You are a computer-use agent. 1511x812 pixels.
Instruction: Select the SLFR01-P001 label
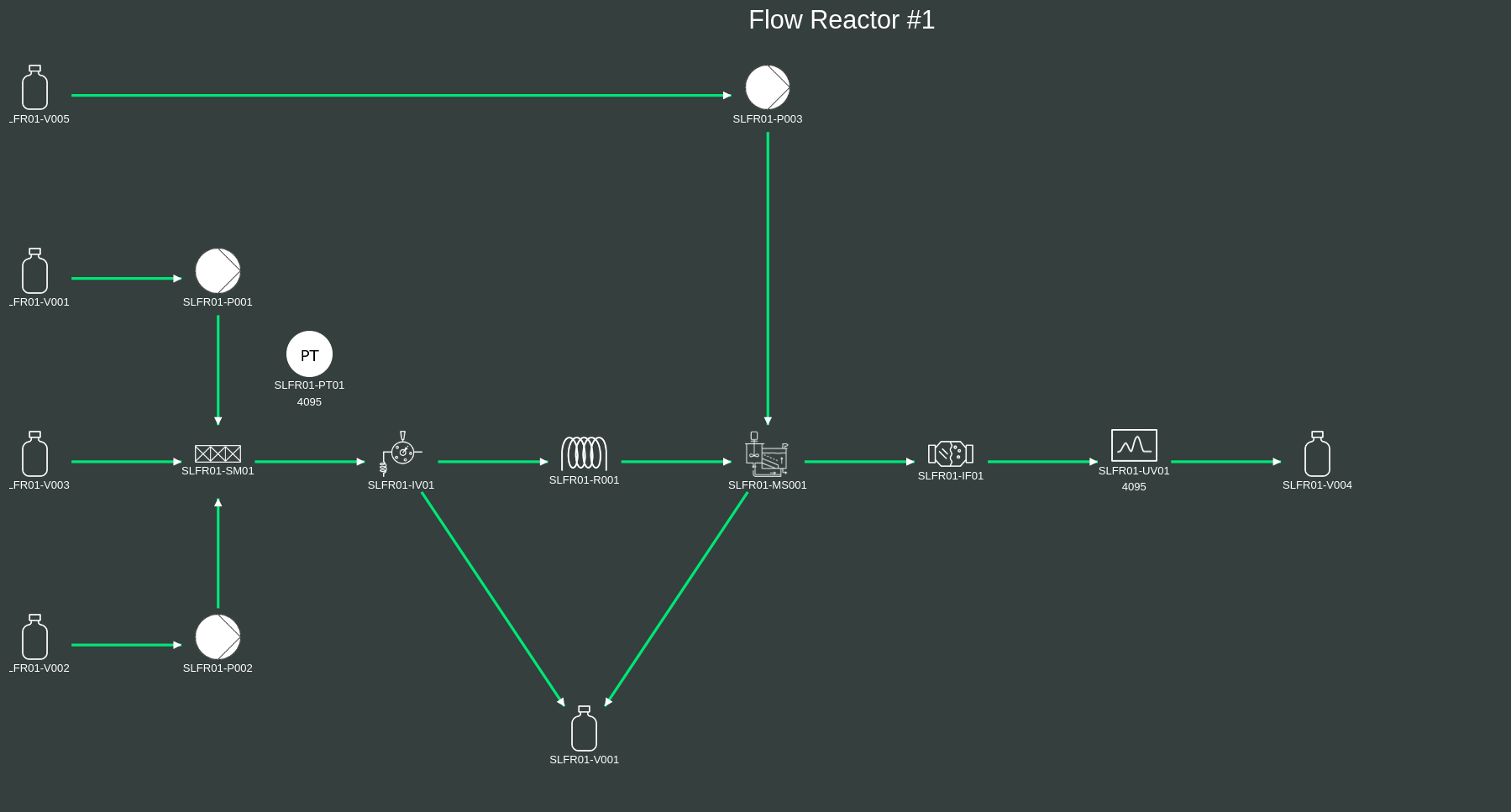point(218,302)
